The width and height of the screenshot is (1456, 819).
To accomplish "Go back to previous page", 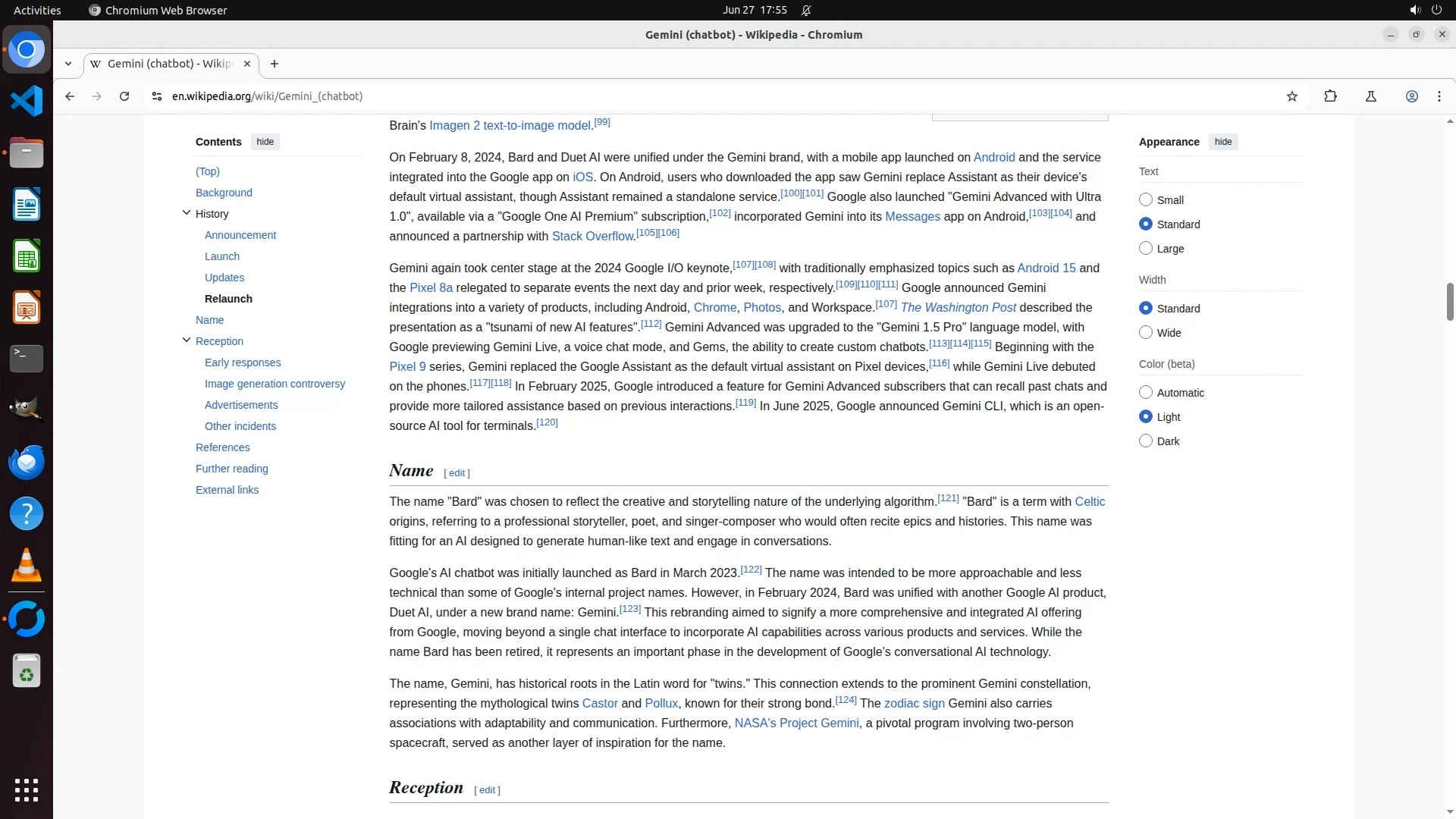I will pyautogui.click(x=70, y=96).
